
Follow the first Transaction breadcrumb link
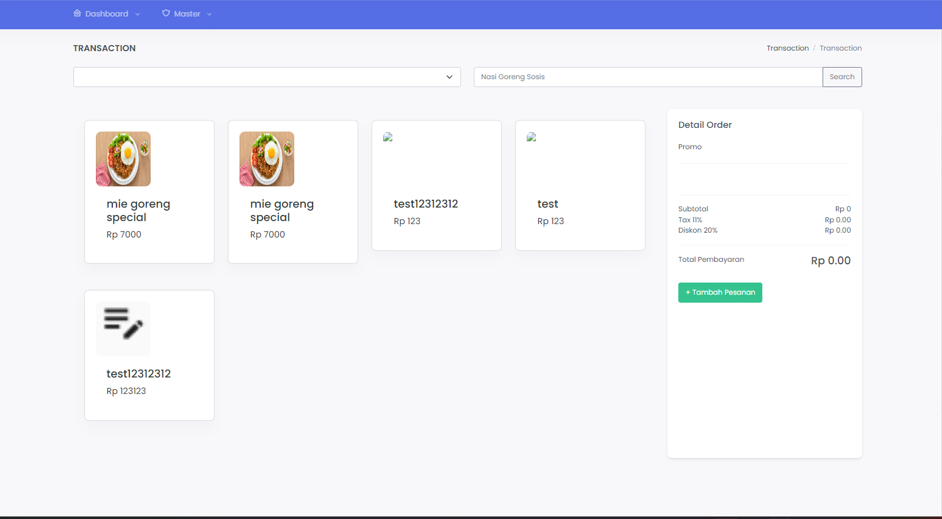787,48
